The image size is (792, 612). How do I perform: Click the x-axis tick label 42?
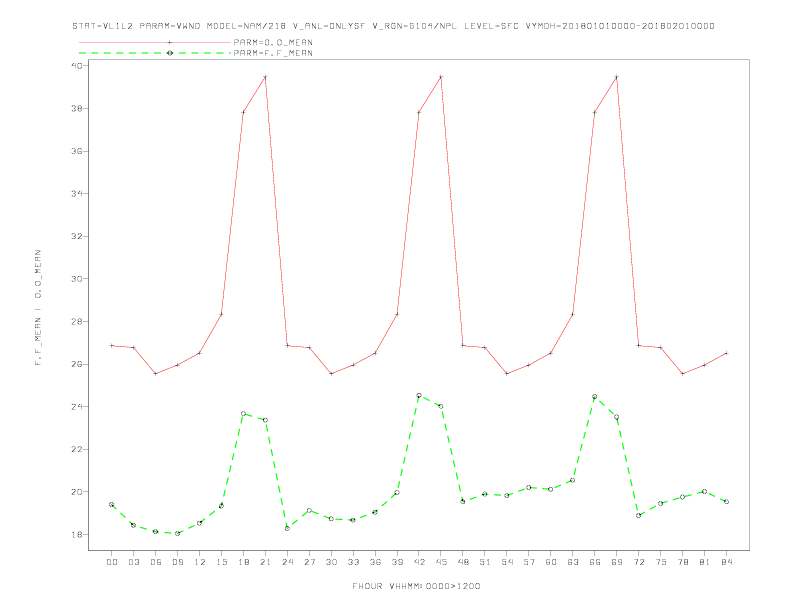(419, 562)
